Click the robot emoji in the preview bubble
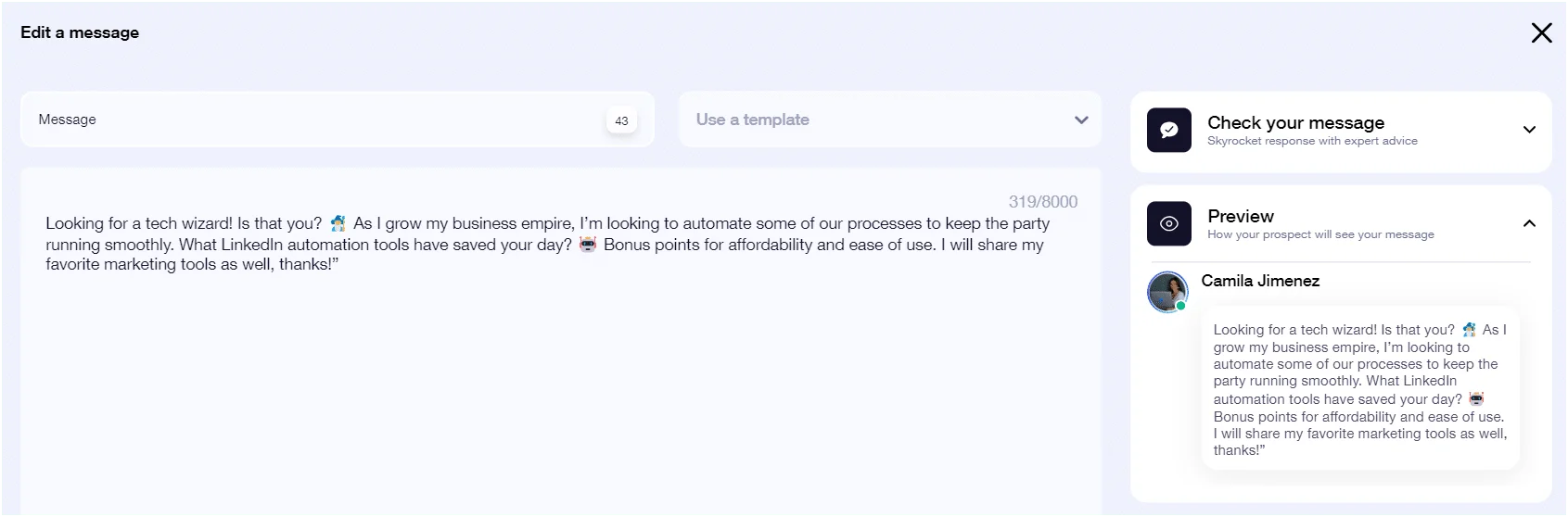The image size is (1568, 517). point(1476,399)
